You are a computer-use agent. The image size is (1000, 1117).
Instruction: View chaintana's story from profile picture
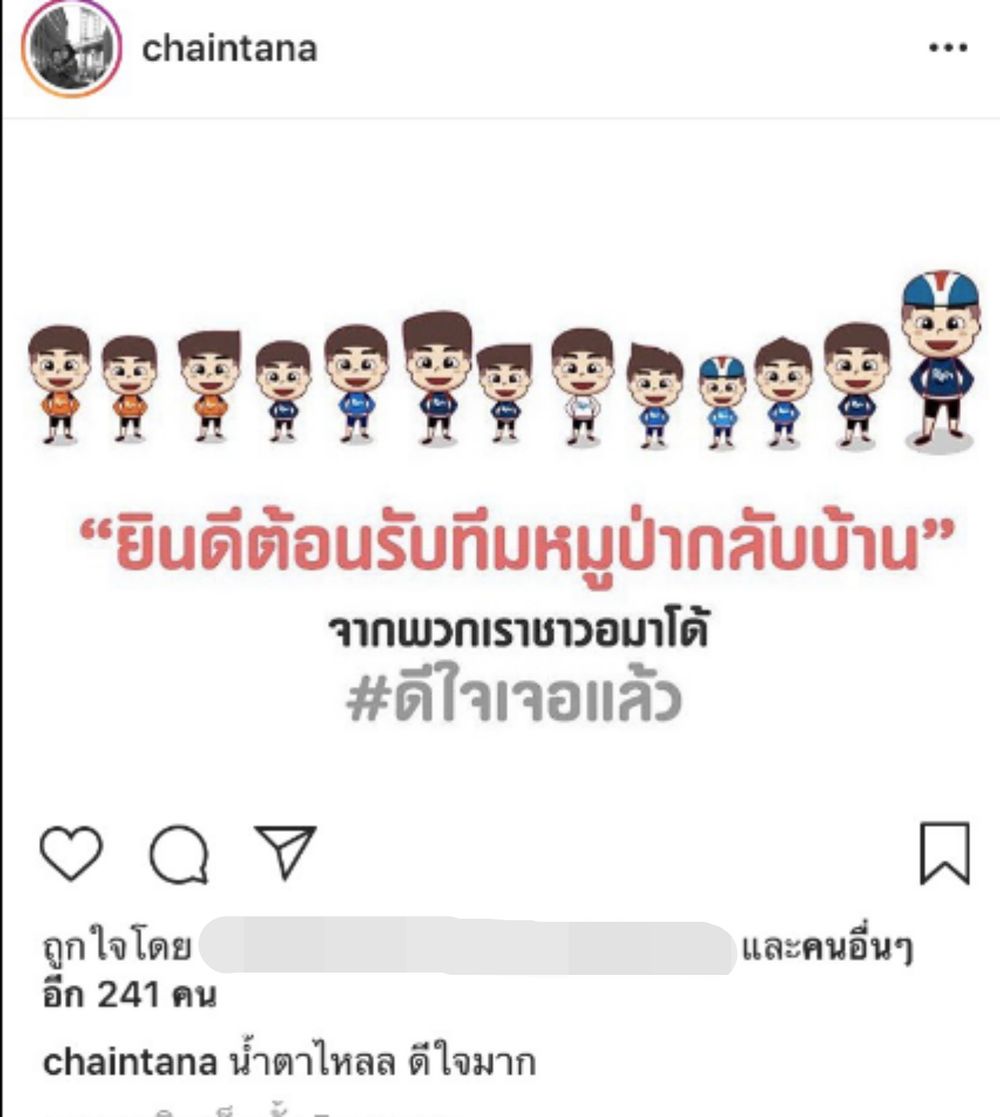click(x=71, y=48)
